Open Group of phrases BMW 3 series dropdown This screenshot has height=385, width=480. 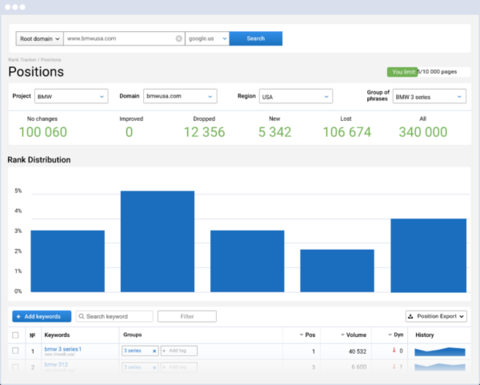click(429, 96)
